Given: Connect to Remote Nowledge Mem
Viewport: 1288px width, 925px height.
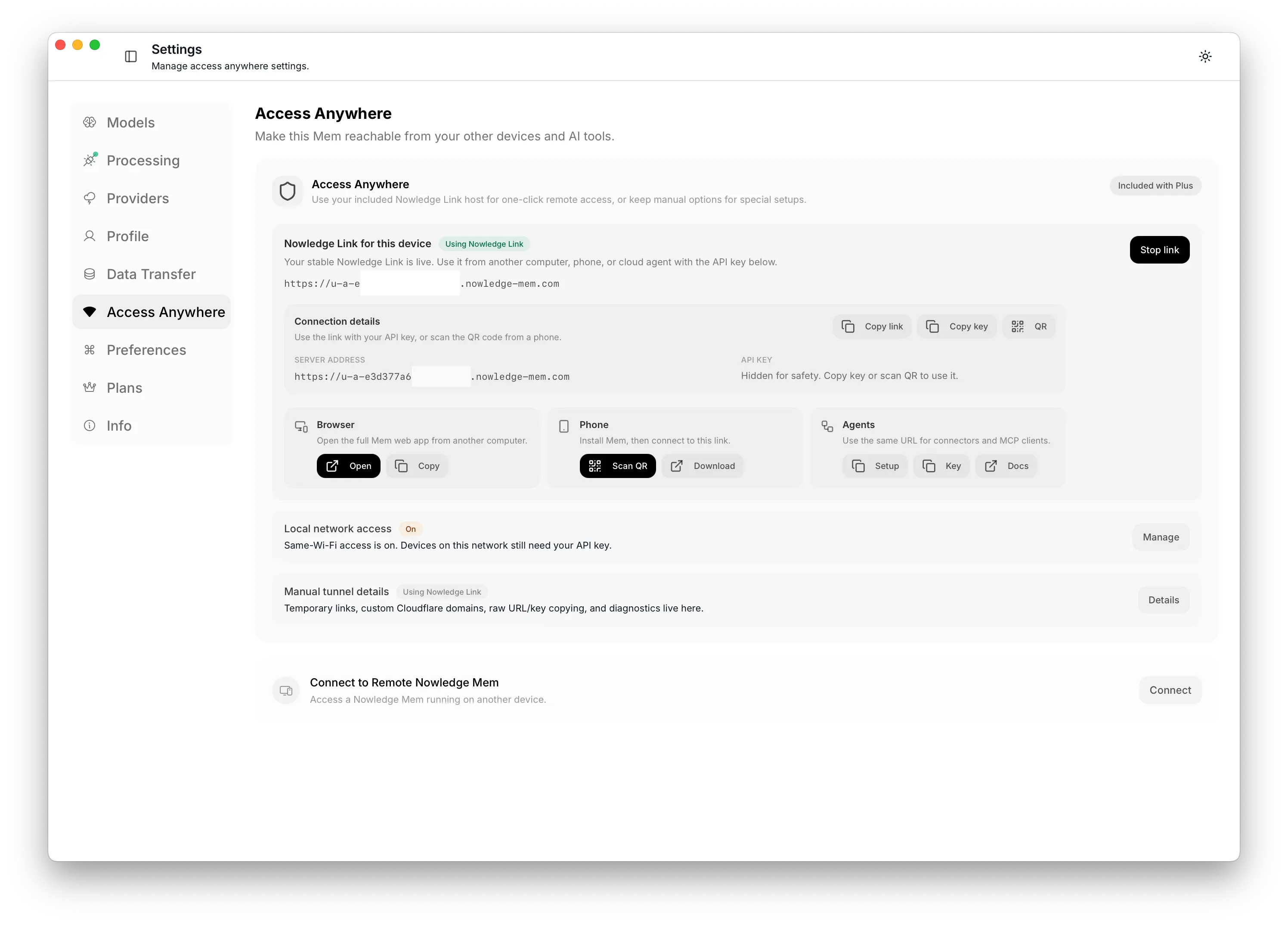Looking at the screenshot, I should point(1170,690).
